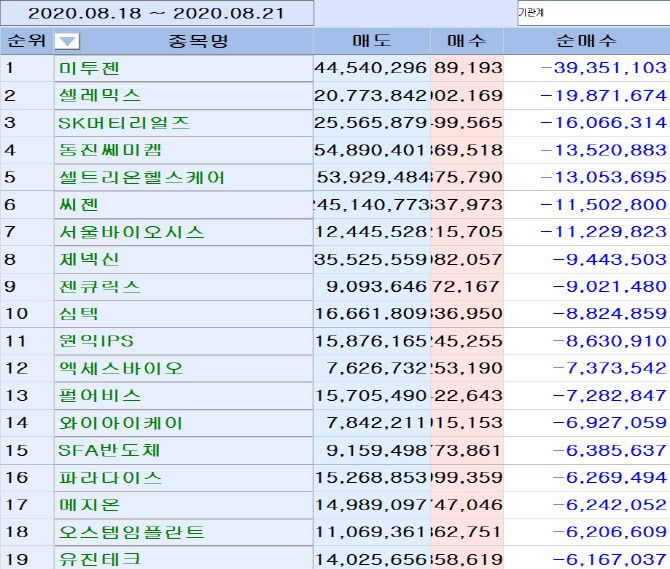Viewport: 670px width, 569px height.
Task: Open the dropdown arrow beside 순위 header
Action: click(67, 42)
